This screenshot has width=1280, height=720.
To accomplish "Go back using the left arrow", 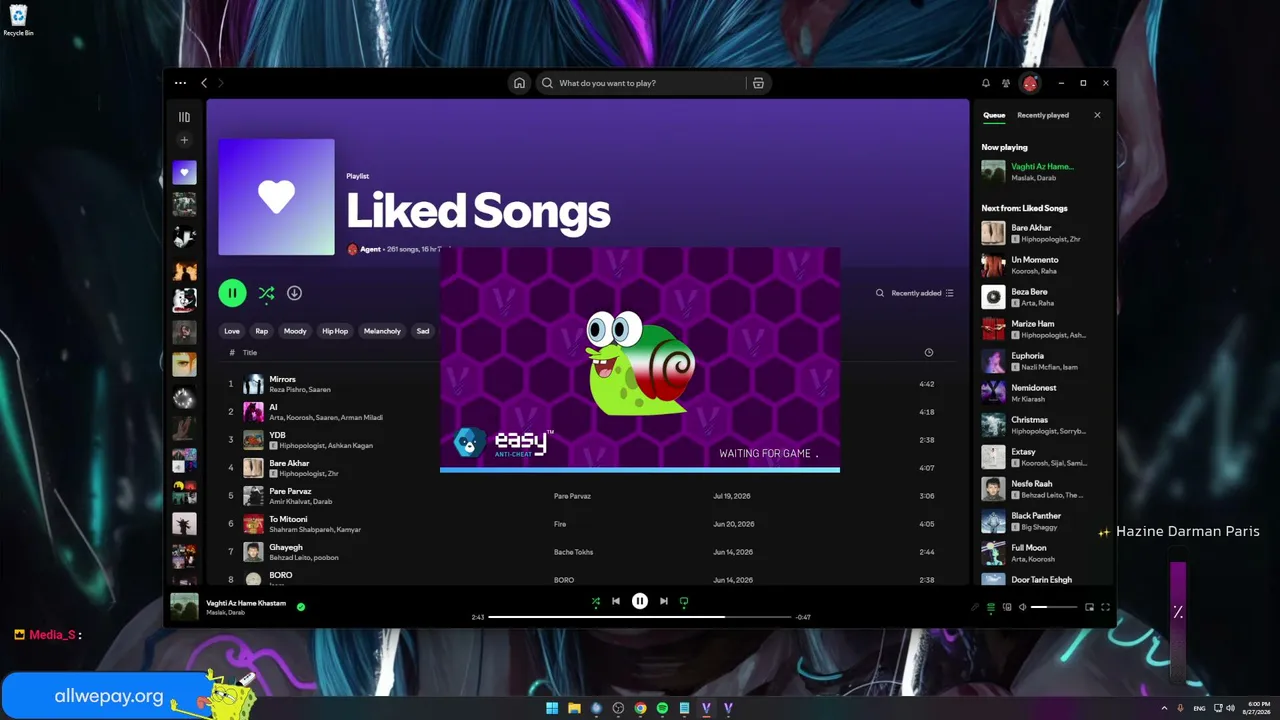I will (x=204, y=83).
